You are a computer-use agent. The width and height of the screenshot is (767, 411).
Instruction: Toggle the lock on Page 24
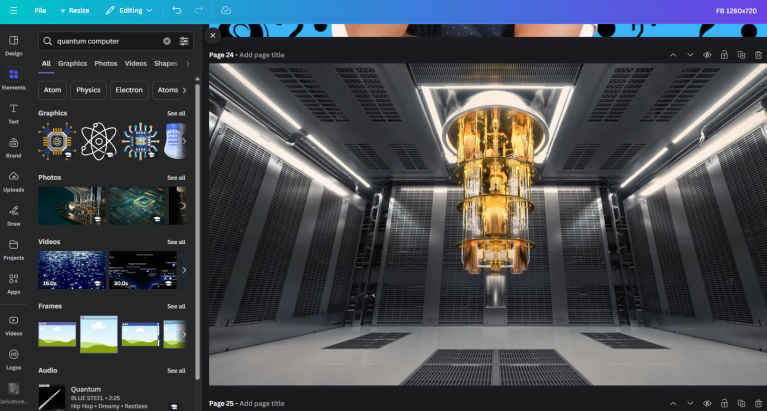click(724, 55)
